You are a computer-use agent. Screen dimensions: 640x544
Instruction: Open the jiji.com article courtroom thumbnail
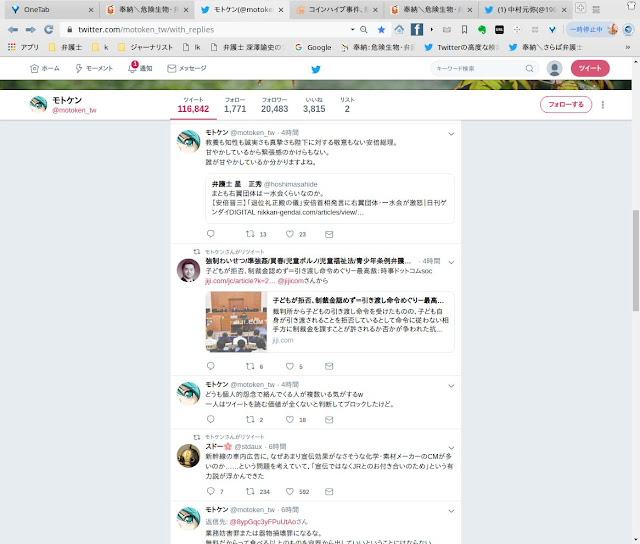pyautogui.click(x=237, y=322)
